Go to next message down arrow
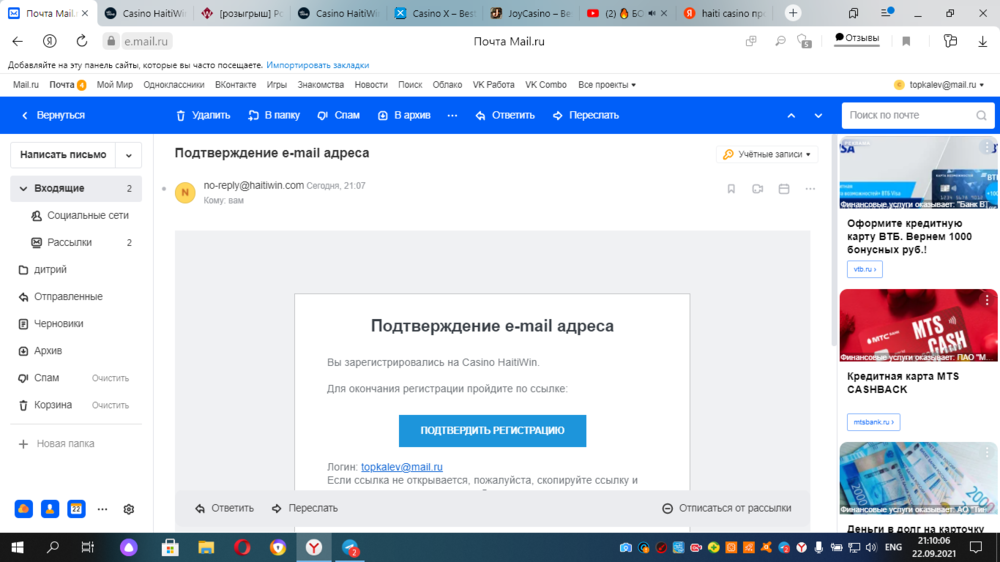 coord(818,115)
